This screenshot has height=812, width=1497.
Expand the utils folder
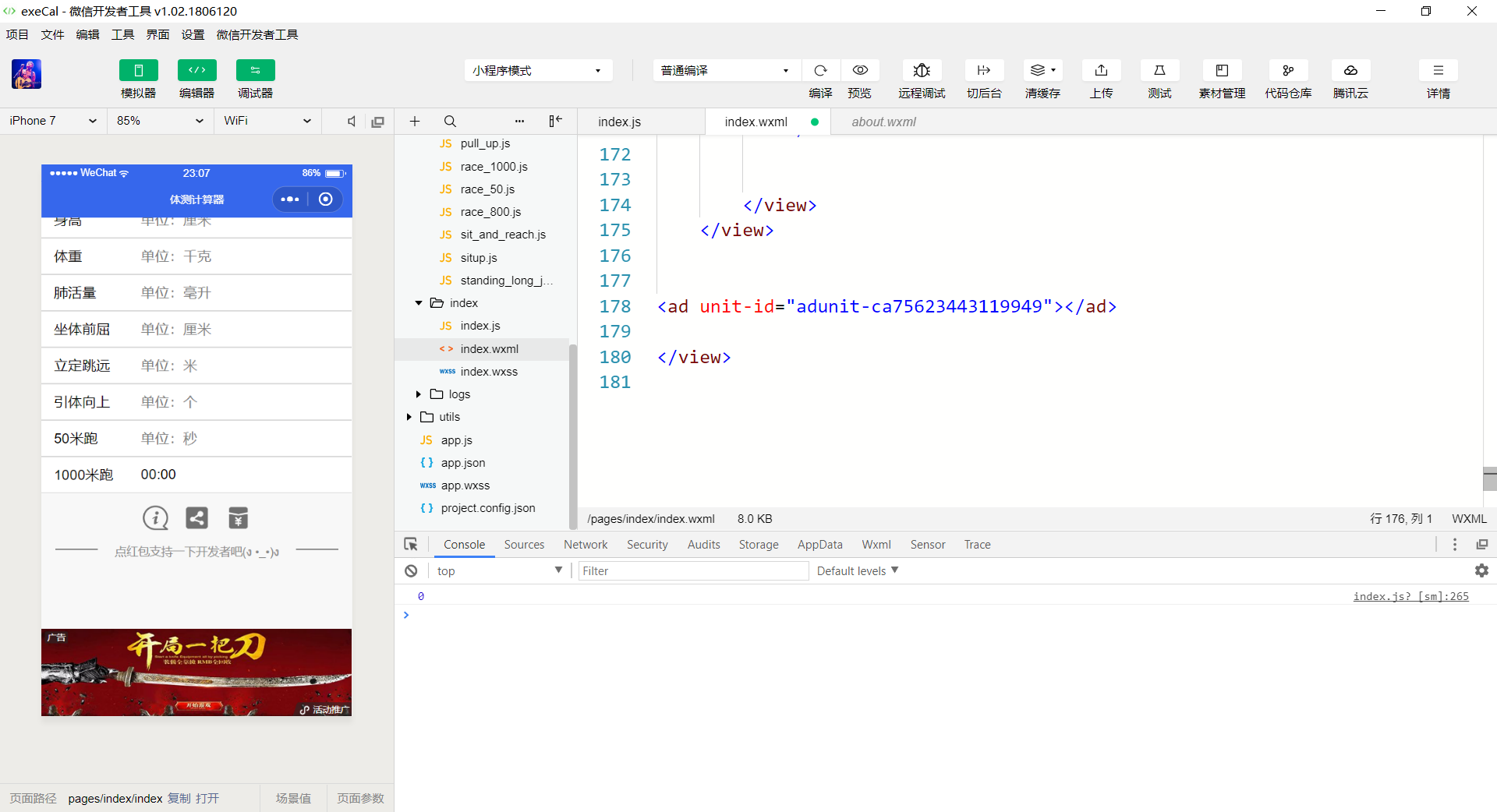point(409,417)
